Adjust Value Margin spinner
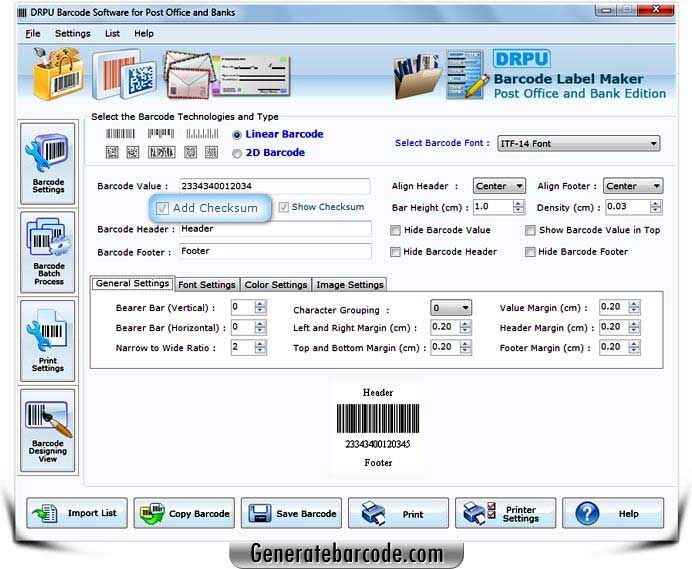 [x=634, y=307]
